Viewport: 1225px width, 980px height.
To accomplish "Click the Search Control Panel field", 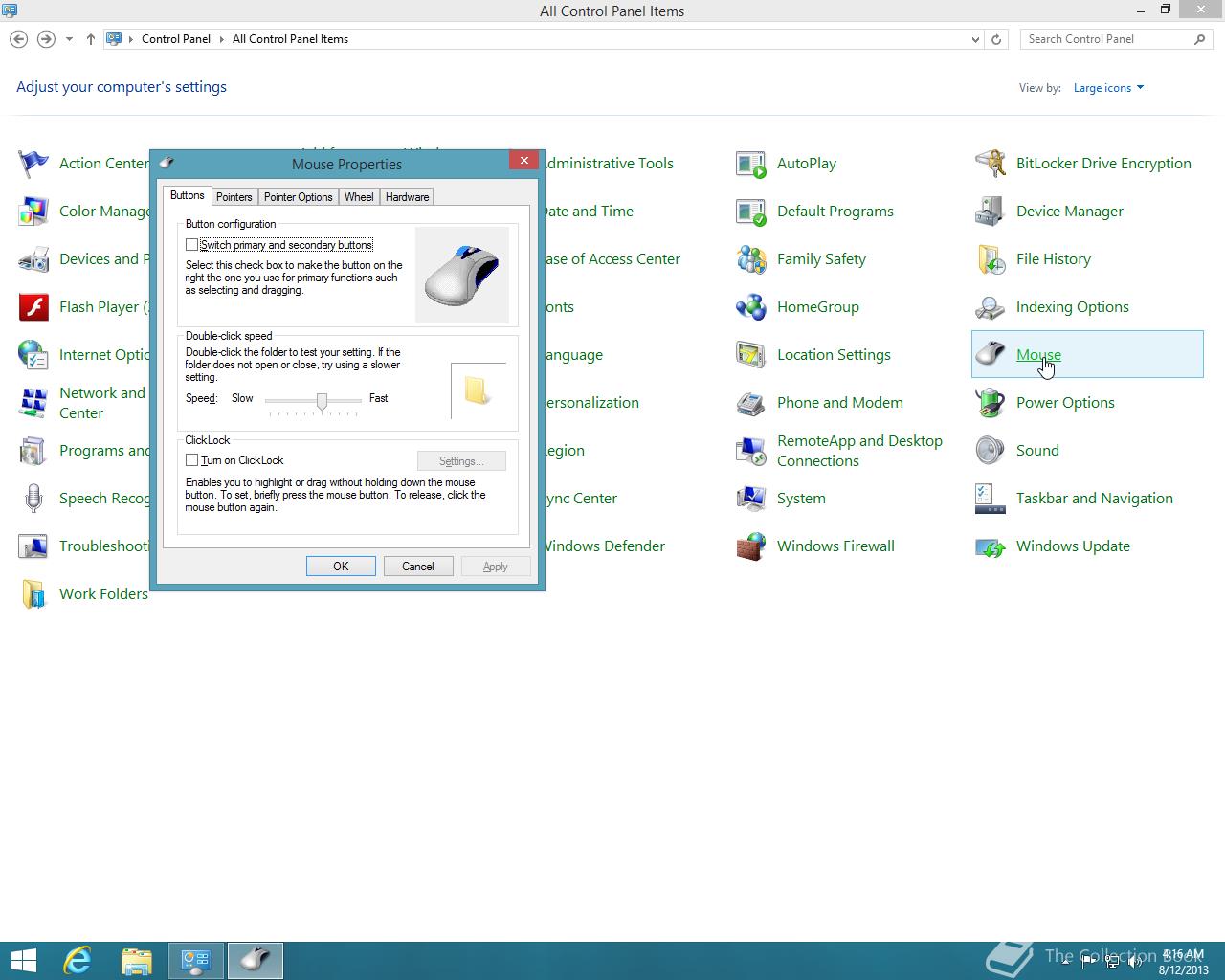I will tap(1117, 39).
